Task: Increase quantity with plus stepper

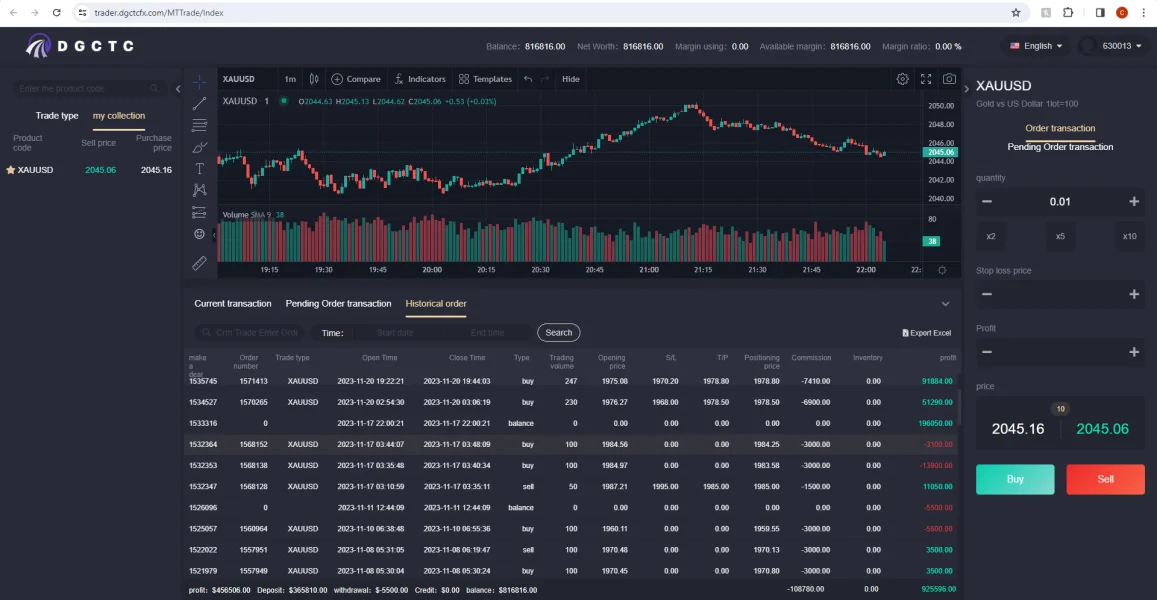Action: pos(1134,202)
